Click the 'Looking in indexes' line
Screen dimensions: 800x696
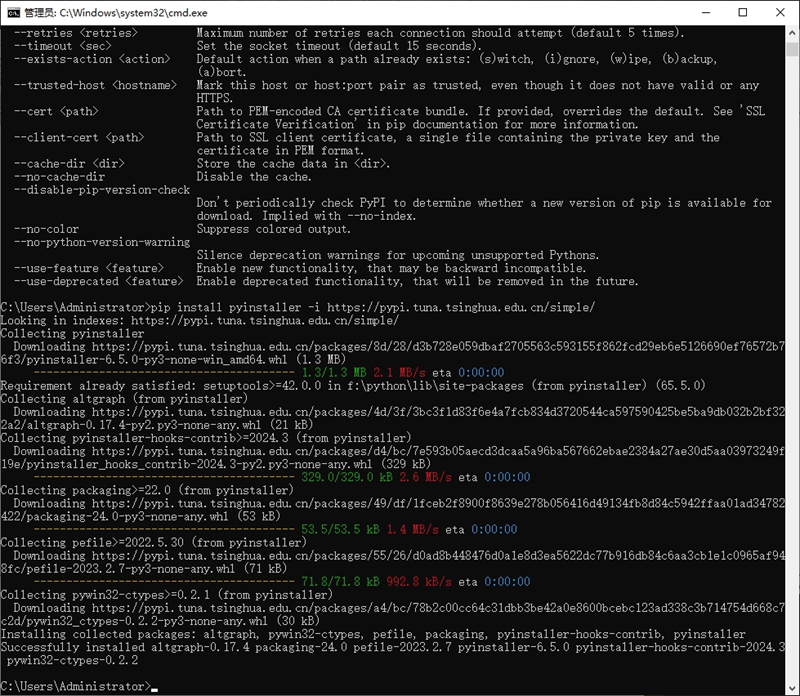coord(199,321)
